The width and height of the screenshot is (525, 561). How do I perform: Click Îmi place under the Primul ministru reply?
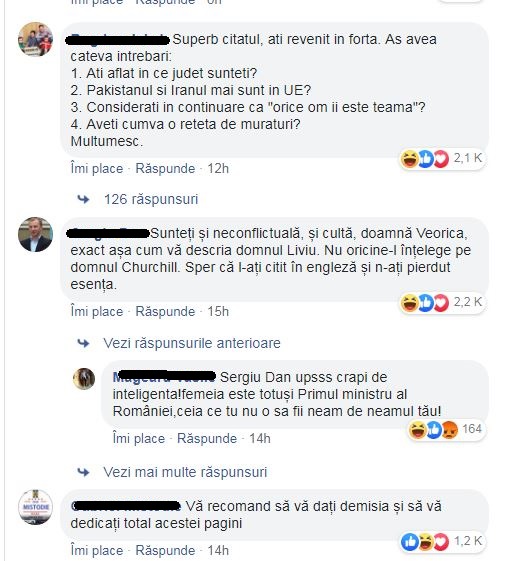(138, 439)
